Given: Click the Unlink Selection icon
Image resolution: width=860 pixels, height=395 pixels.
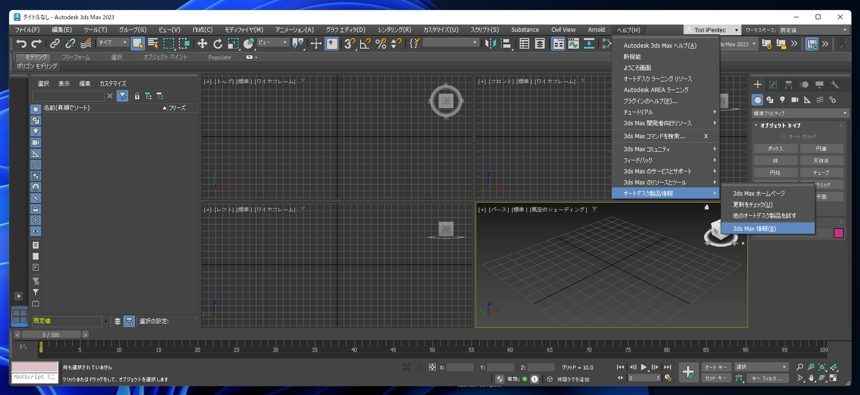Looking at the screenshot, I should pyautogui.click(x=70, y=44).
